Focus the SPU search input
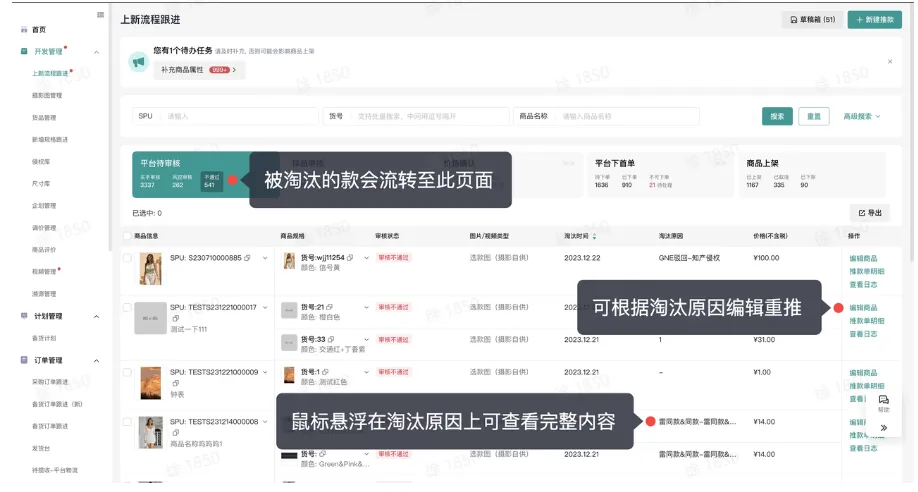The width and height of the screenshot is (918, 492). point(225,117)
